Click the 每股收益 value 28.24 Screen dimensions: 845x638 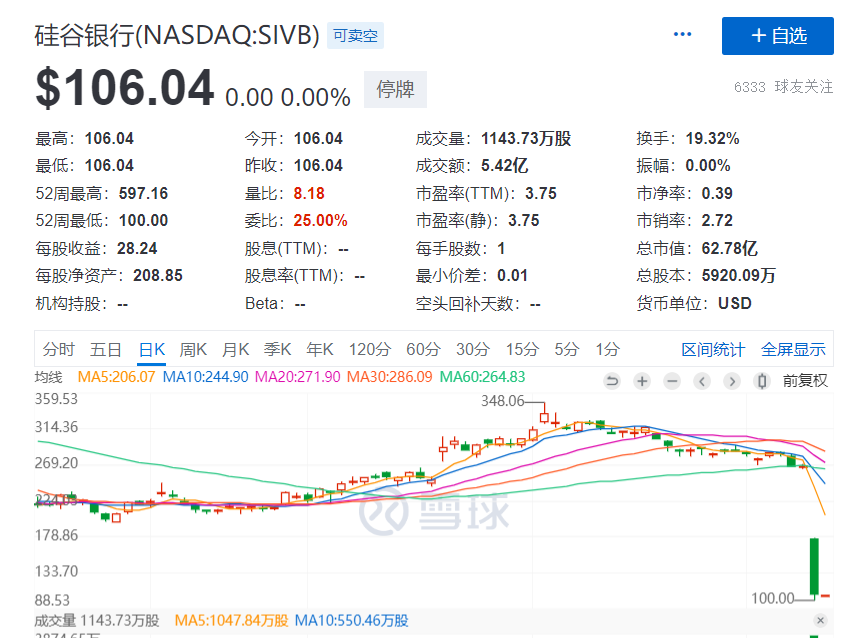[137, 248]
